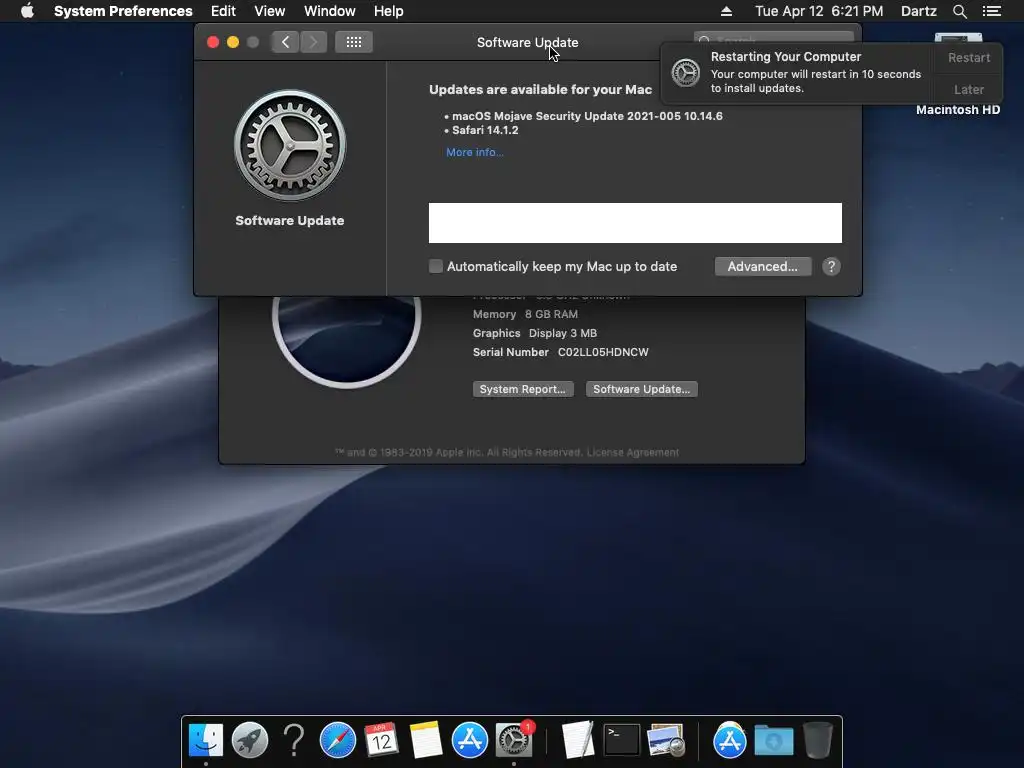This screenshot has width=1024, height=768.
Task: Click the notification's gear icon
Action: tap(686, 72)
